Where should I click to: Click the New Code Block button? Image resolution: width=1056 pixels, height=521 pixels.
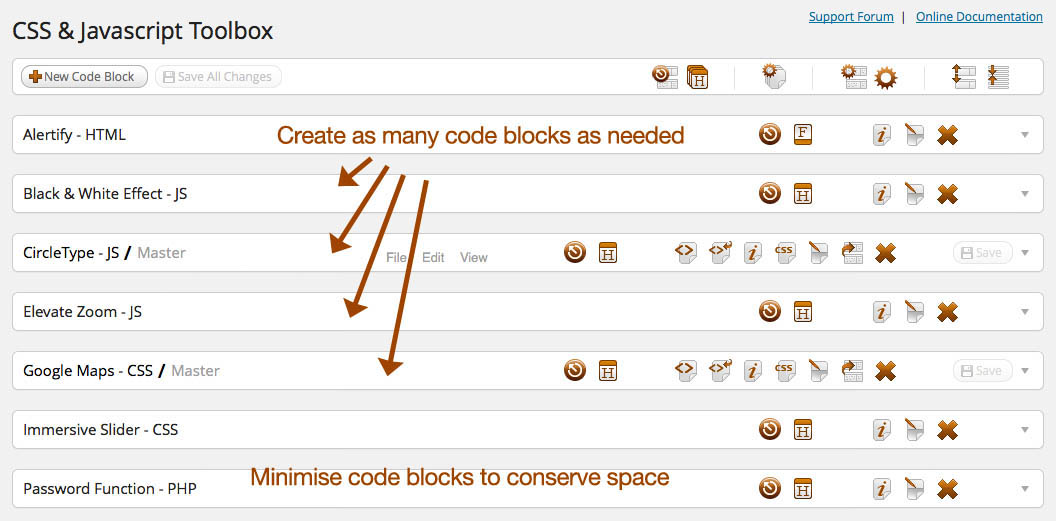coord(84,77)
